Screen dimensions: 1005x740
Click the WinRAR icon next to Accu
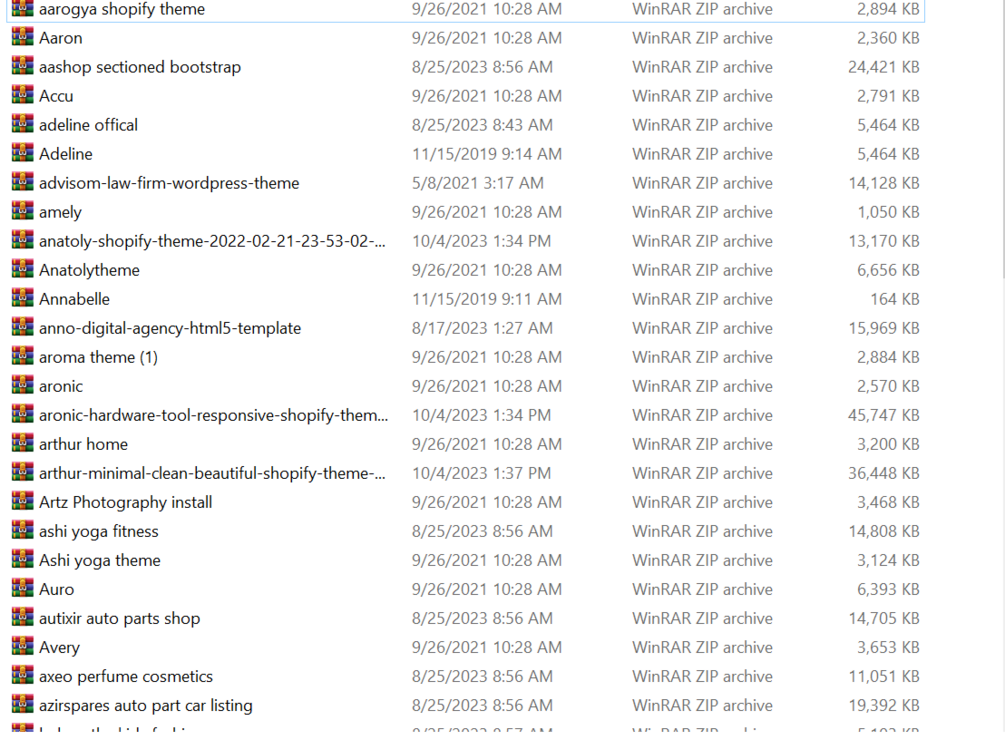[x=22, y=95]
